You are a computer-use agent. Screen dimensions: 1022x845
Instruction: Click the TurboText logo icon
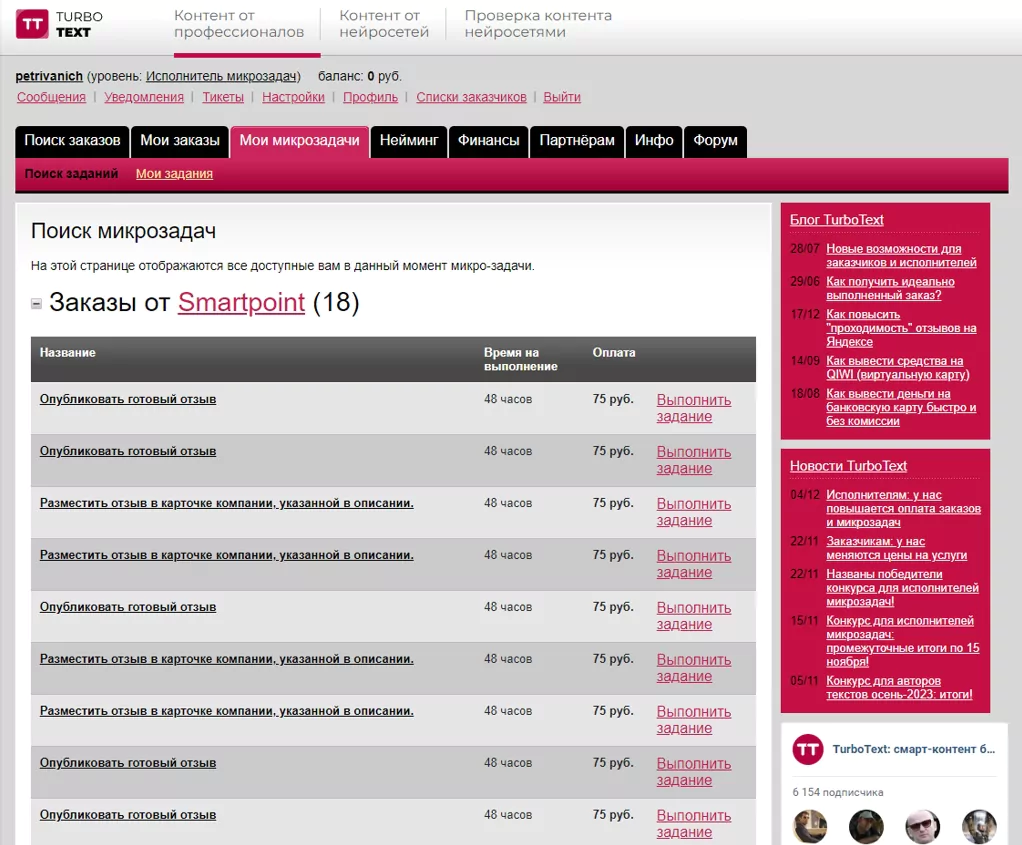(x=32, y=24)
